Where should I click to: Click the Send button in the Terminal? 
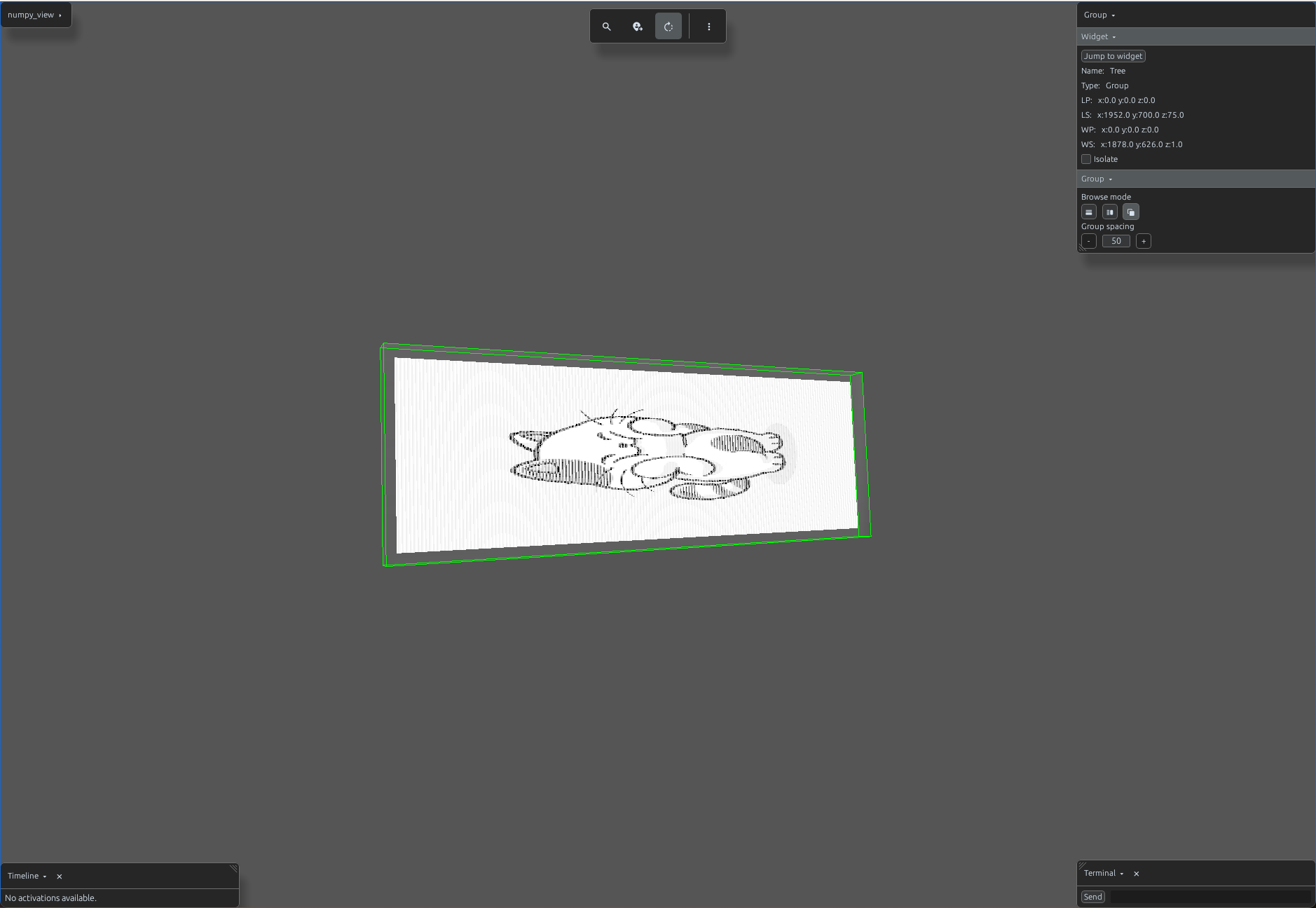[x=1093, y=897]
